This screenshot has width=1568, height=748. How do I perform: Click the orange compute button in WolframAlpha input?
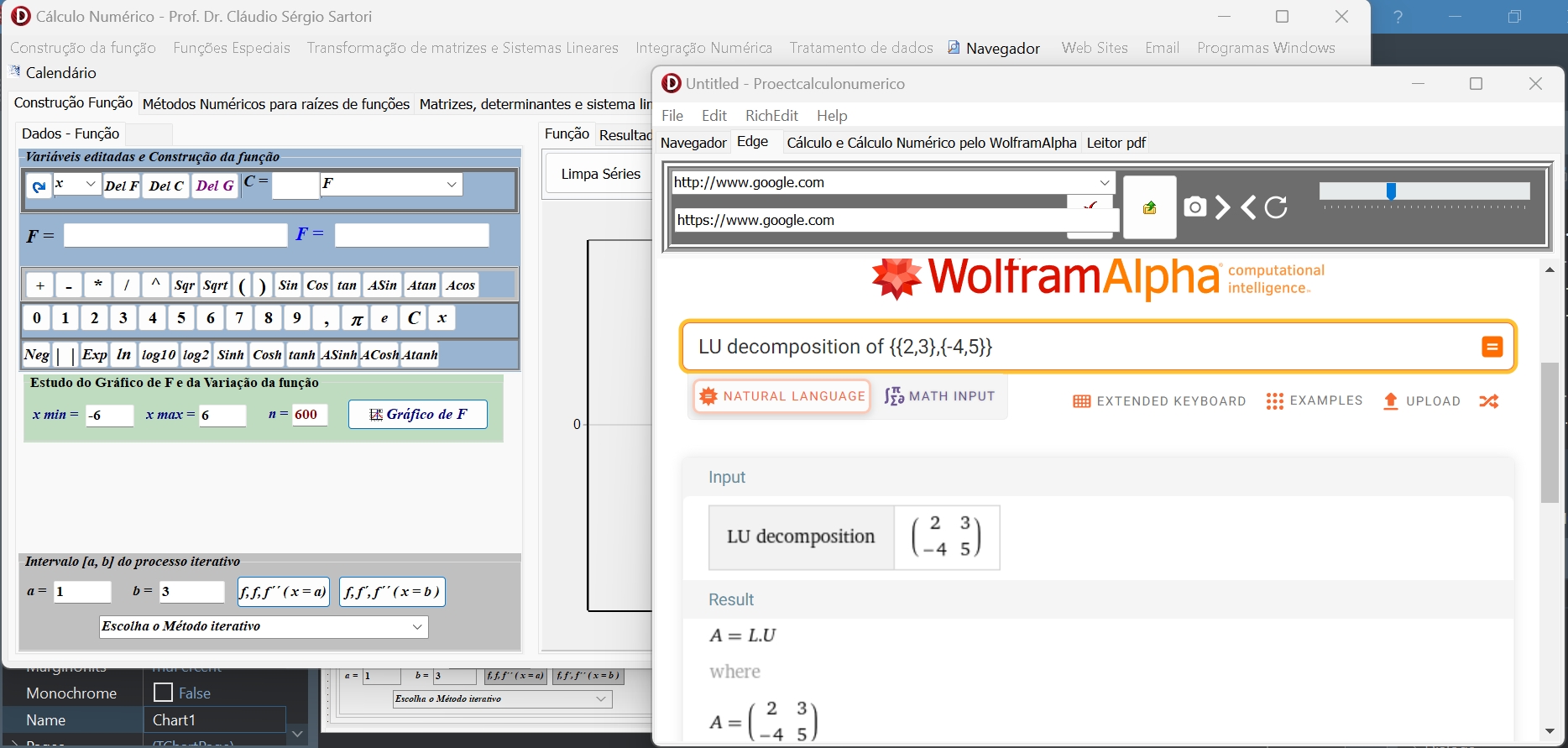click(x=1492, y=347)
